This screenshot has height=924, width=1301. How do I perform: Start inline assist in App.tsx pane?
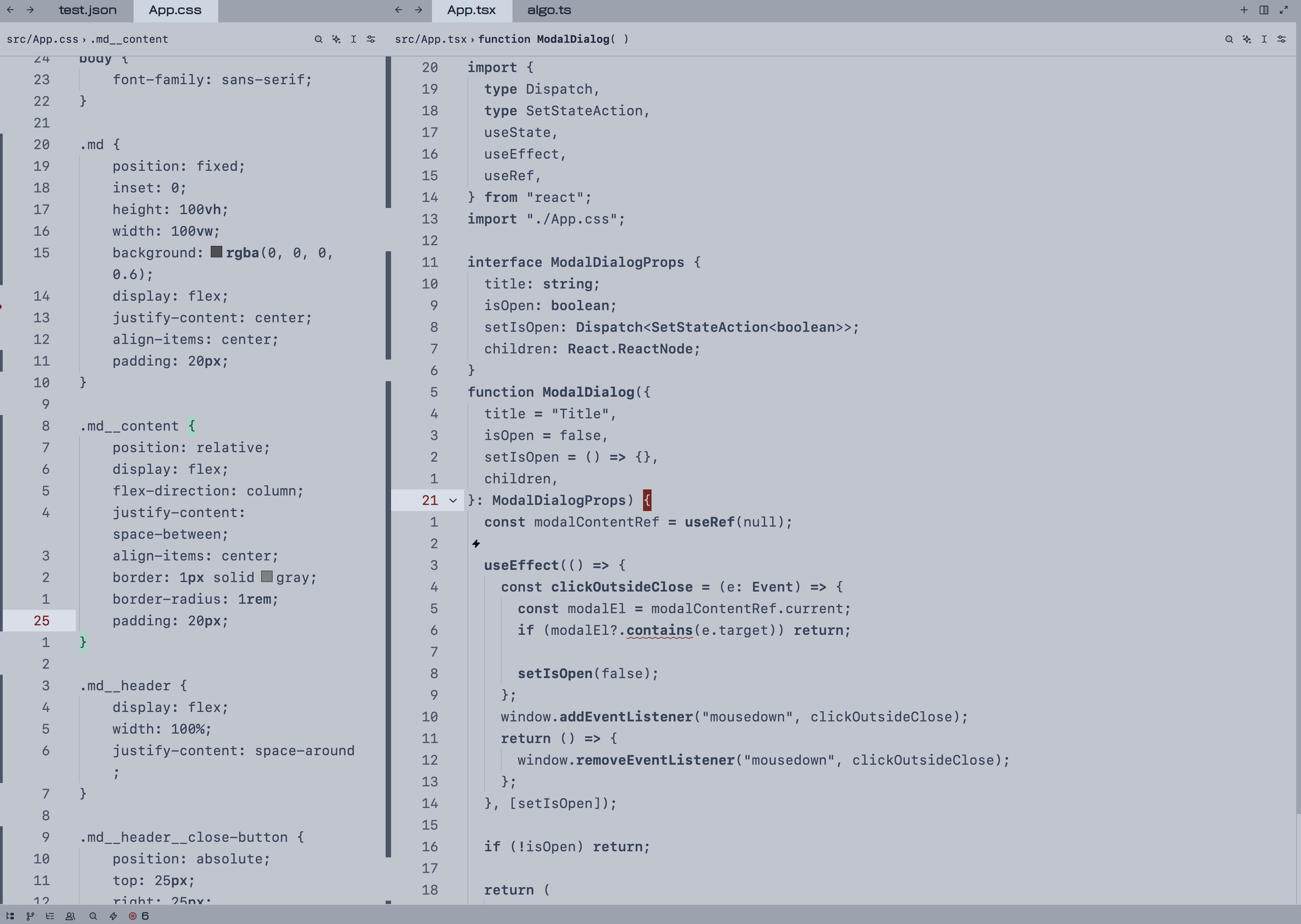1247,39
